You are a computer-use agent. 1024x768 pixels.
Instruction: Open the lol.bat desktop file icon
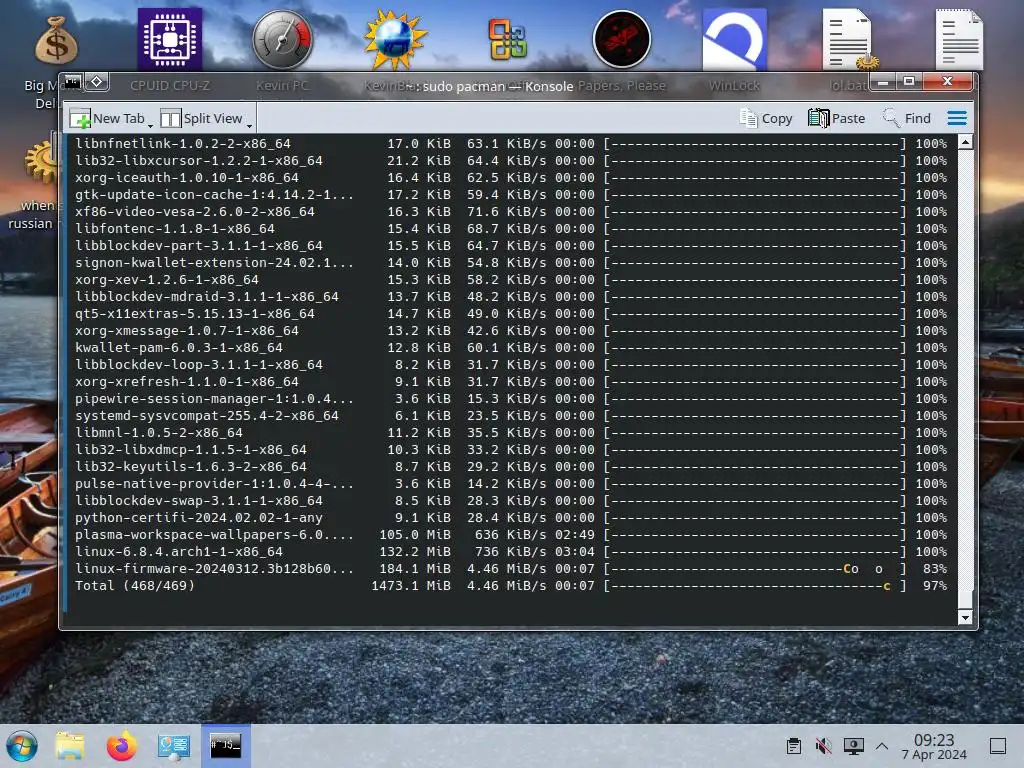(x=848, y=39)
